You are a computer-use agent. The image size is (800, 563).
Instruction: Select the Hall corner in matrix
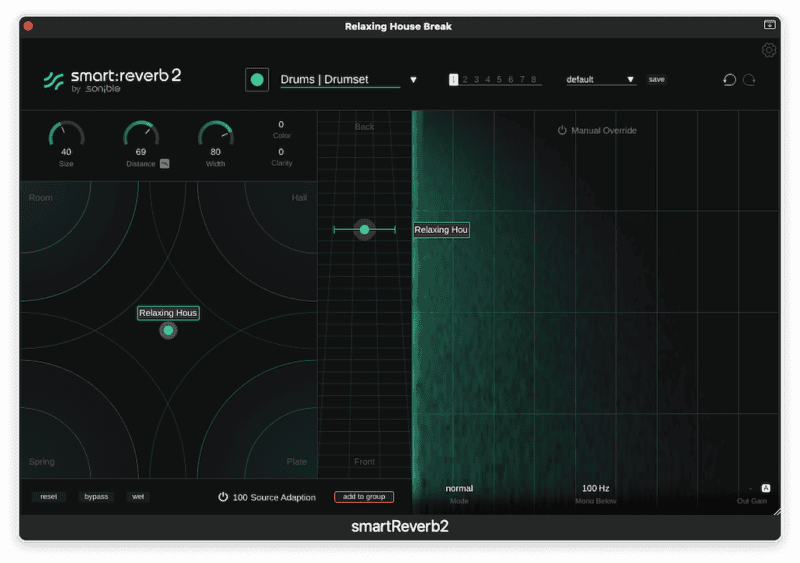pyautogui.click(x=299, y=198)
